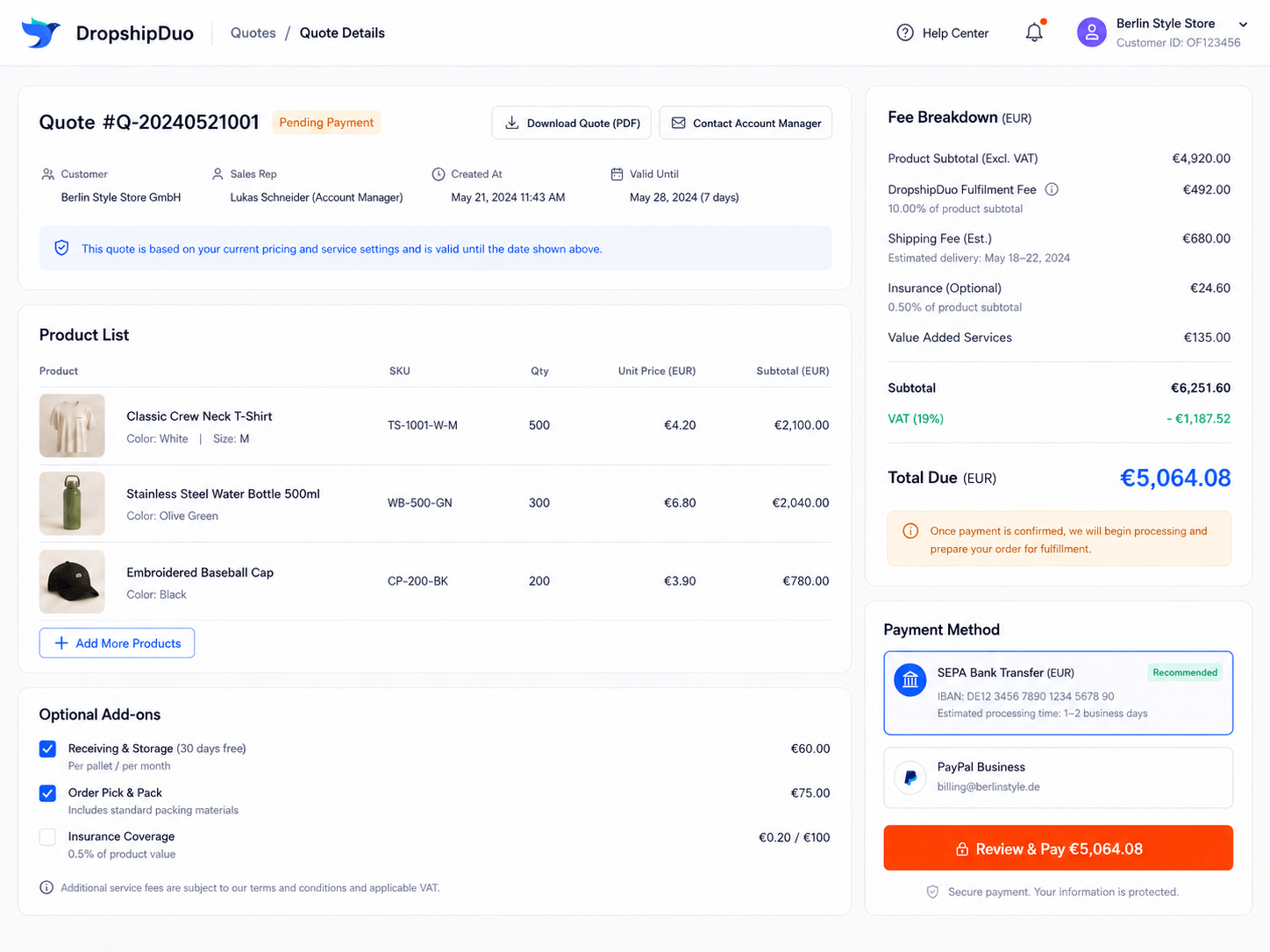Click info icon beside additional service fees note

(46, 887)
